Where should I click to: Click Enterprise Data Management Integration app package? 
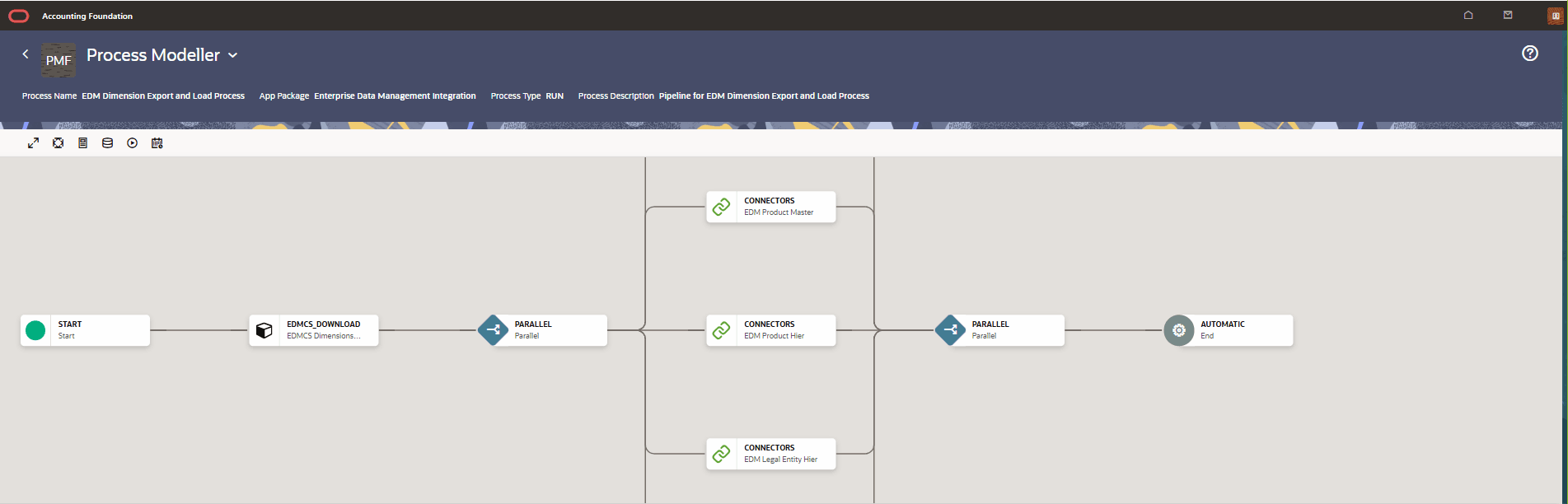tap(395, 96)
